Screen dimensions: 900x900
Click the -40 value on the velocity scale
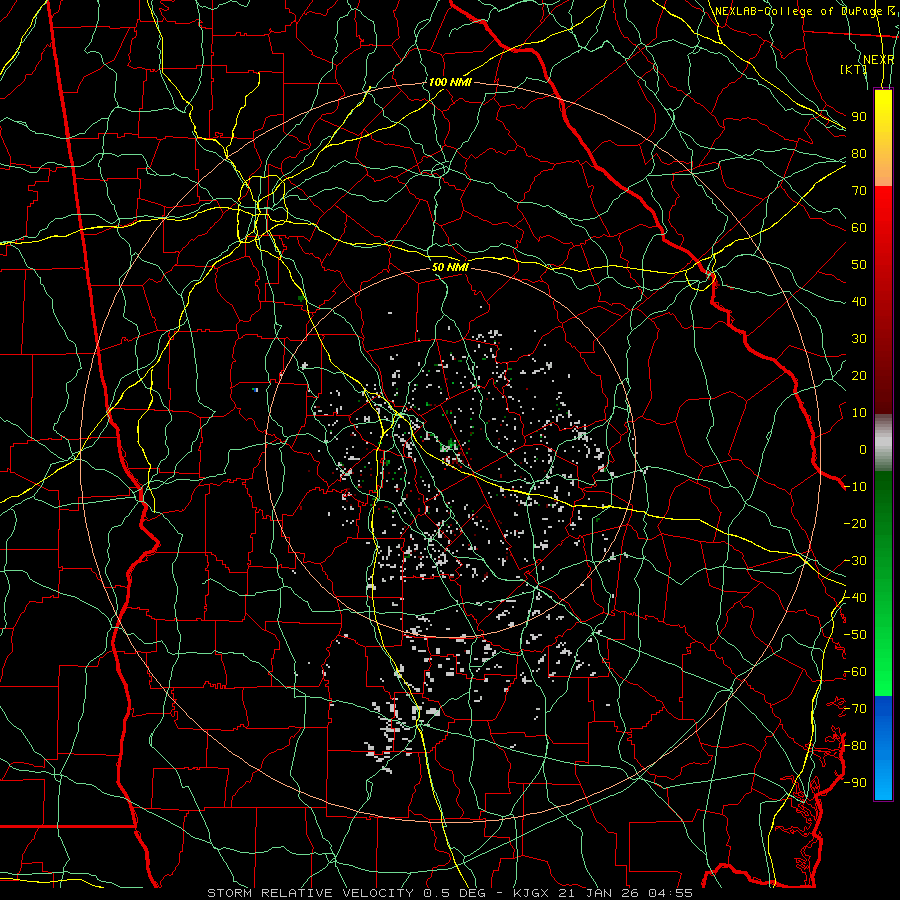click(x=855, y=598)
